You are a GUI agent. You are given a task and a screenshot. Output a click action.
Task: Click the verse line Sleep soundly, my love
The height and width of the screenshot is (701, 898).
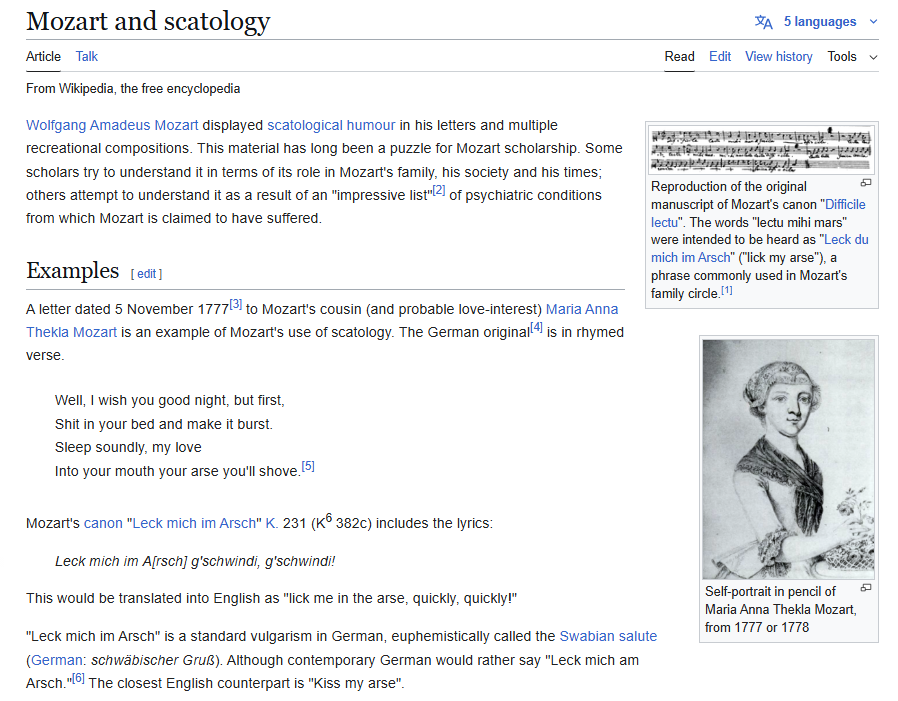[x=128, y=448]
